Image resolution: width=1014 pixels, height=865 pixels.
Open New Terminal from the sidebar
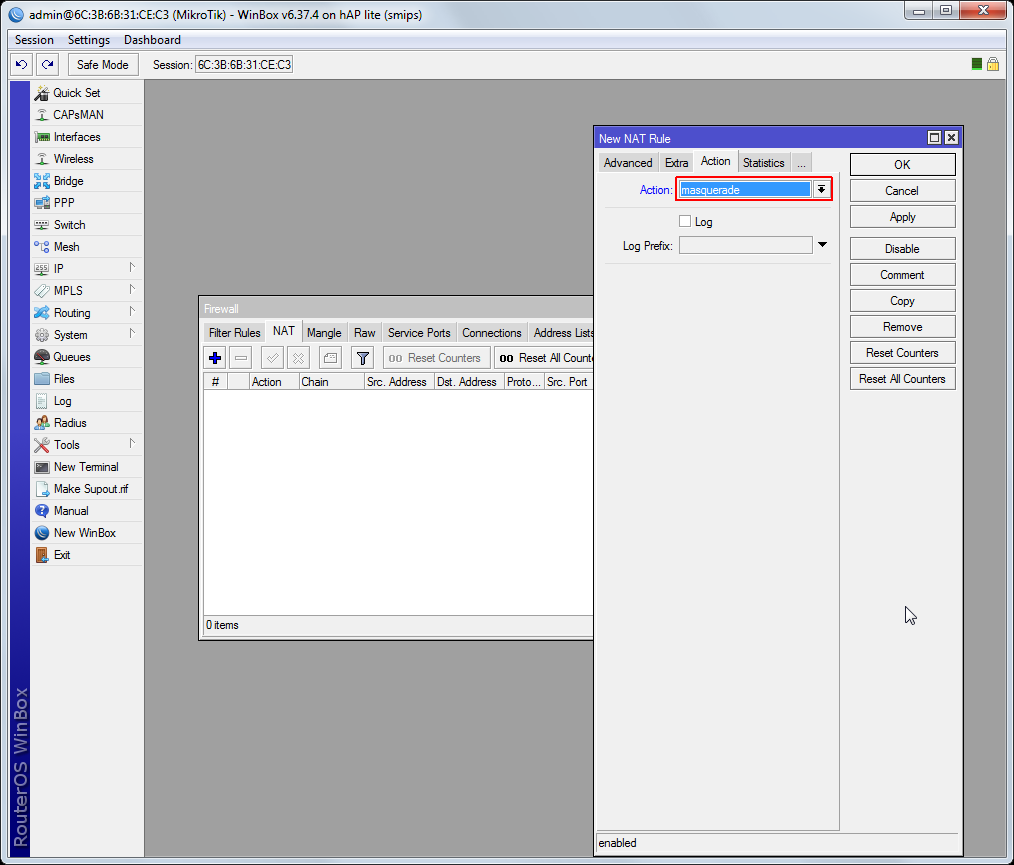pyautogui.click(x=85, y=467)
